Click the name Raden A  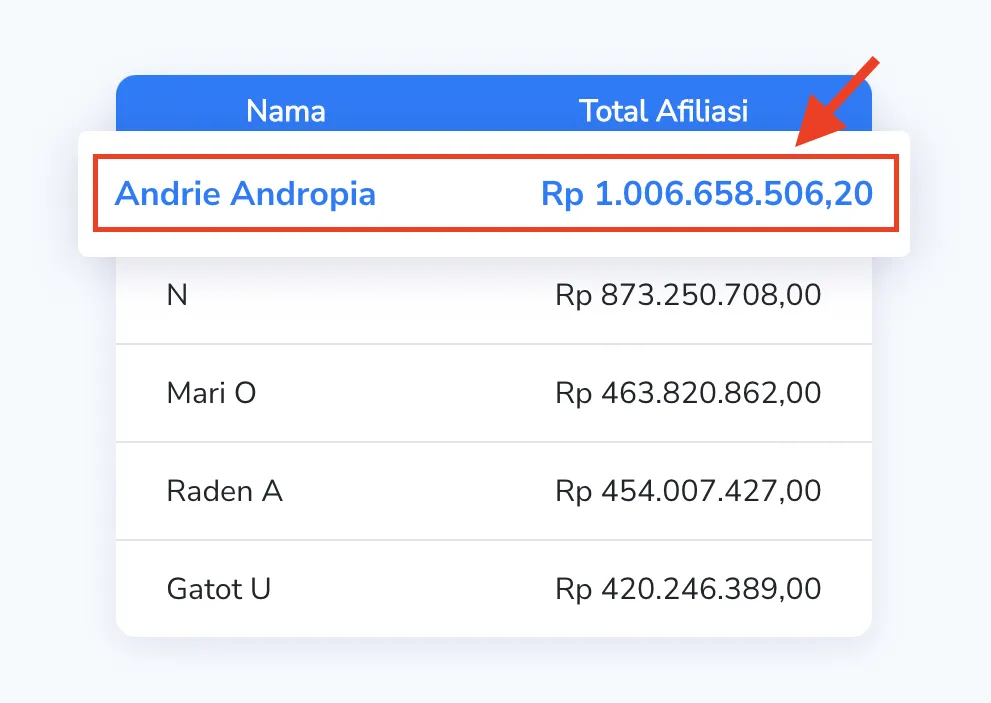click(x=224, y=491)
